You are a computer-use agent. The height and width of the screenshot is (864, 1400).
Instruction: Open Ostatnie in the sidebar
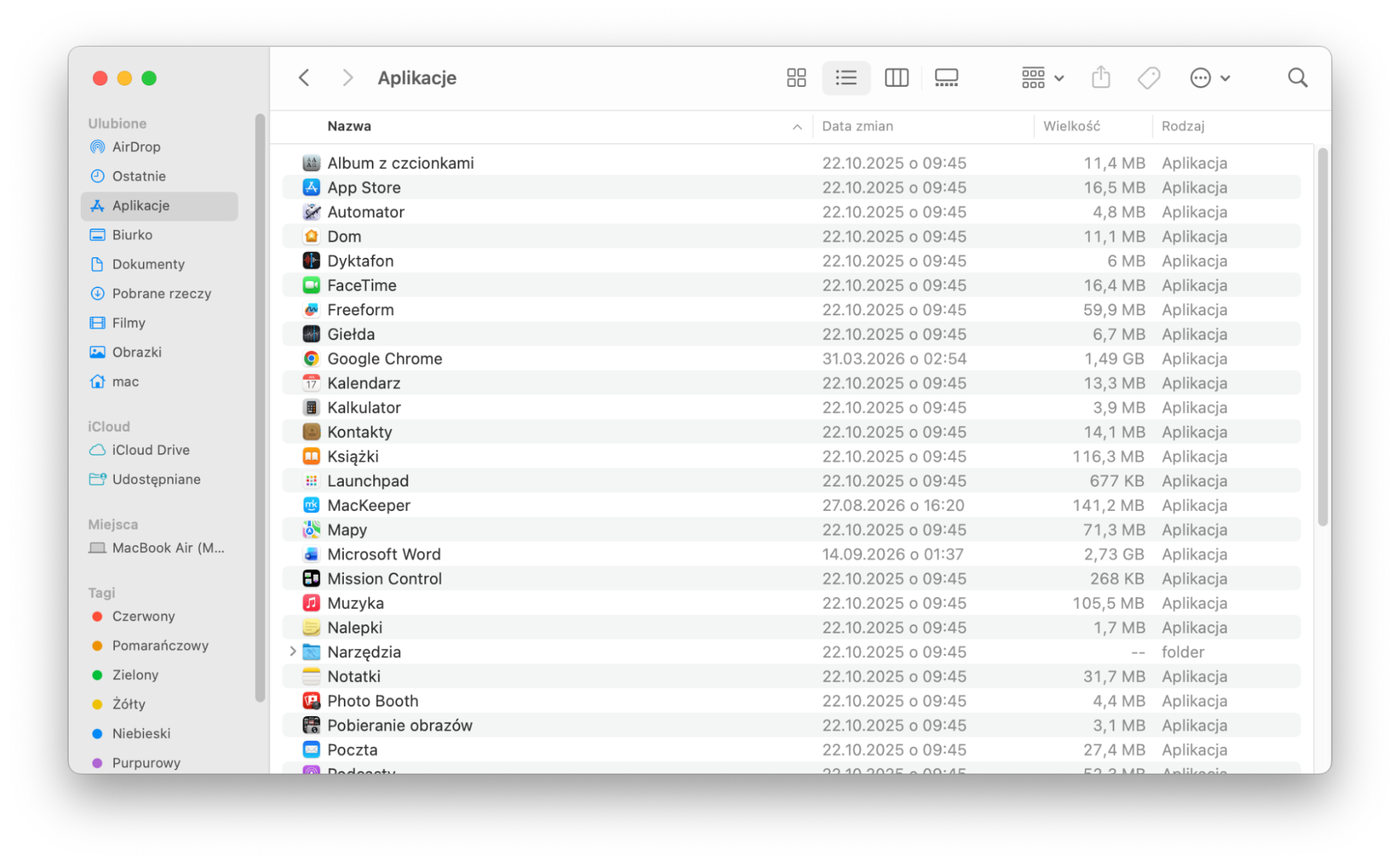coord(160,177)
